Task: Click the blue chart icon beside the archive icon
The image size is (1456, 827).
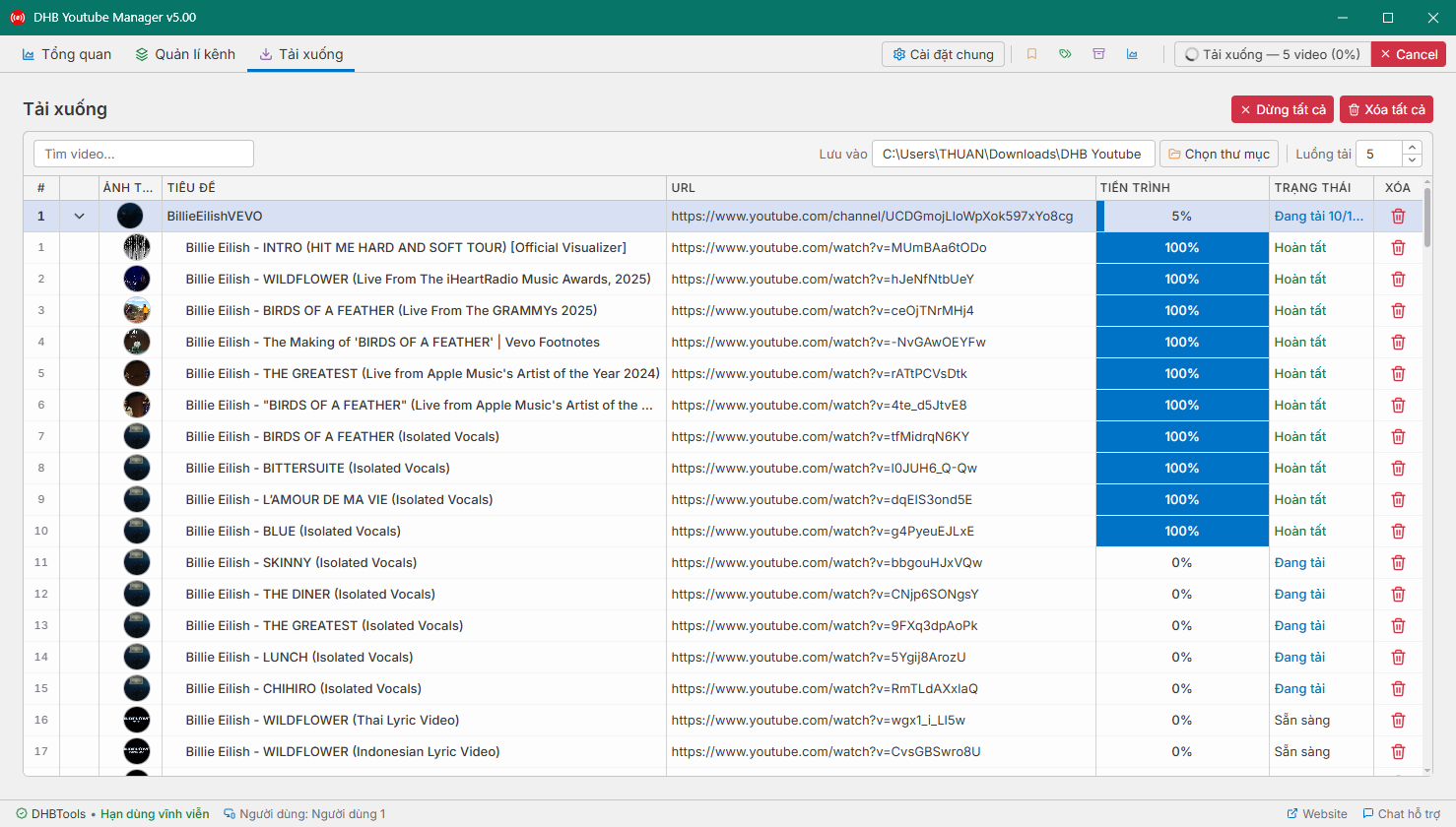Action: pos(1132,54)
